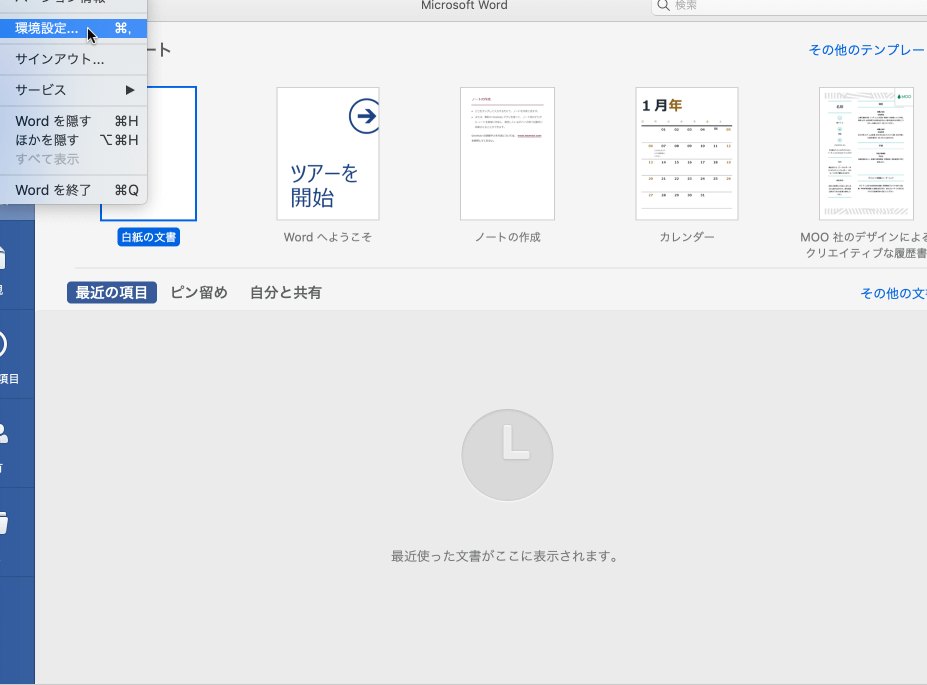Image resolution: width=927 pixels, height=685 pixels.
Task: Expand the サービス submenu
Action: point(73,90)
